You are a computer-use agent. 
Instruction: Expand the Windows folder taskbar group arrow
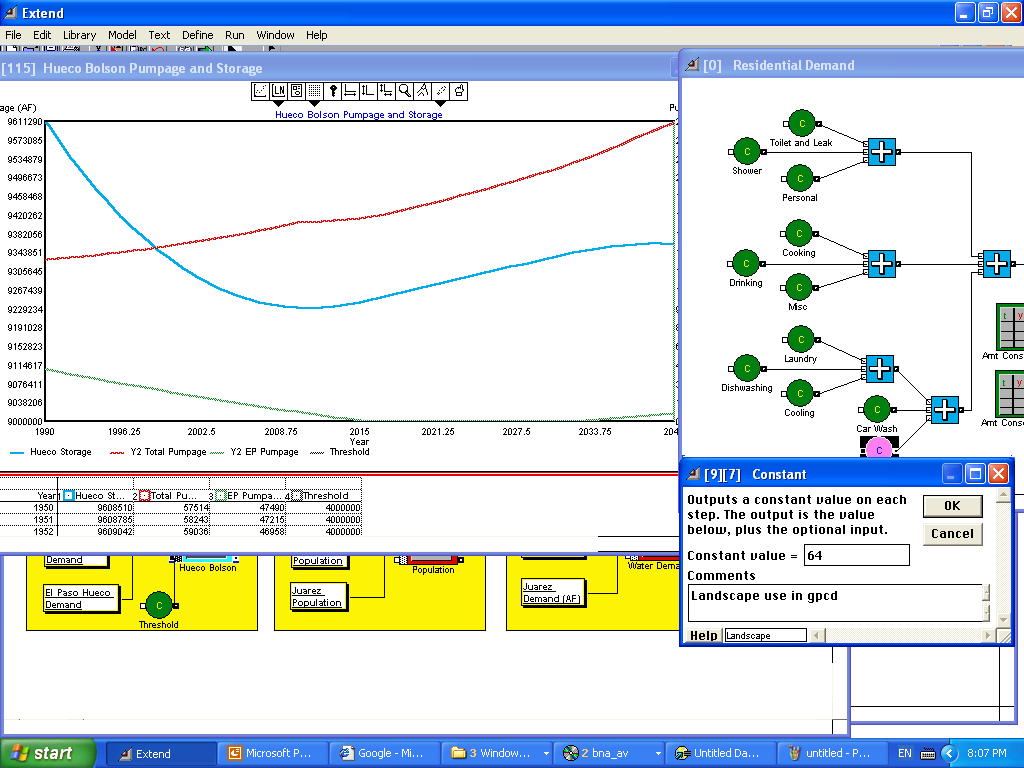546,754
